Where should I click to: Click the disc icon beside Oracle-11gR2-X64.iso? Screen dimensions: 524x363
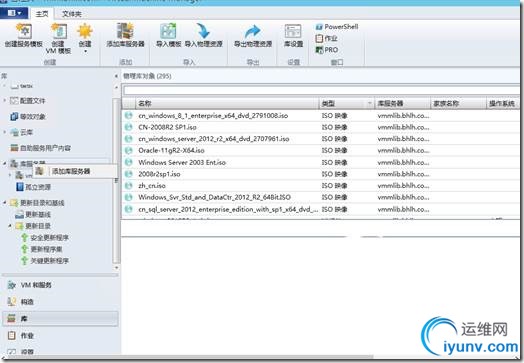(128, 150)
